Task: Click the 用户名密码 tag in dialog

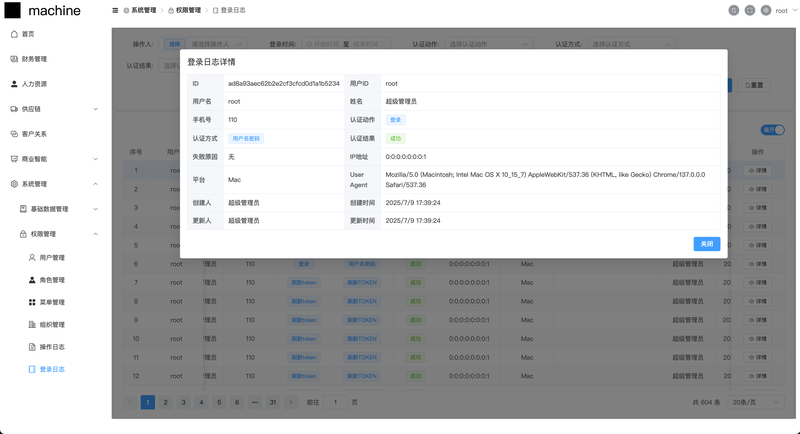Action: pyautogui.click(x=246, y=138)
